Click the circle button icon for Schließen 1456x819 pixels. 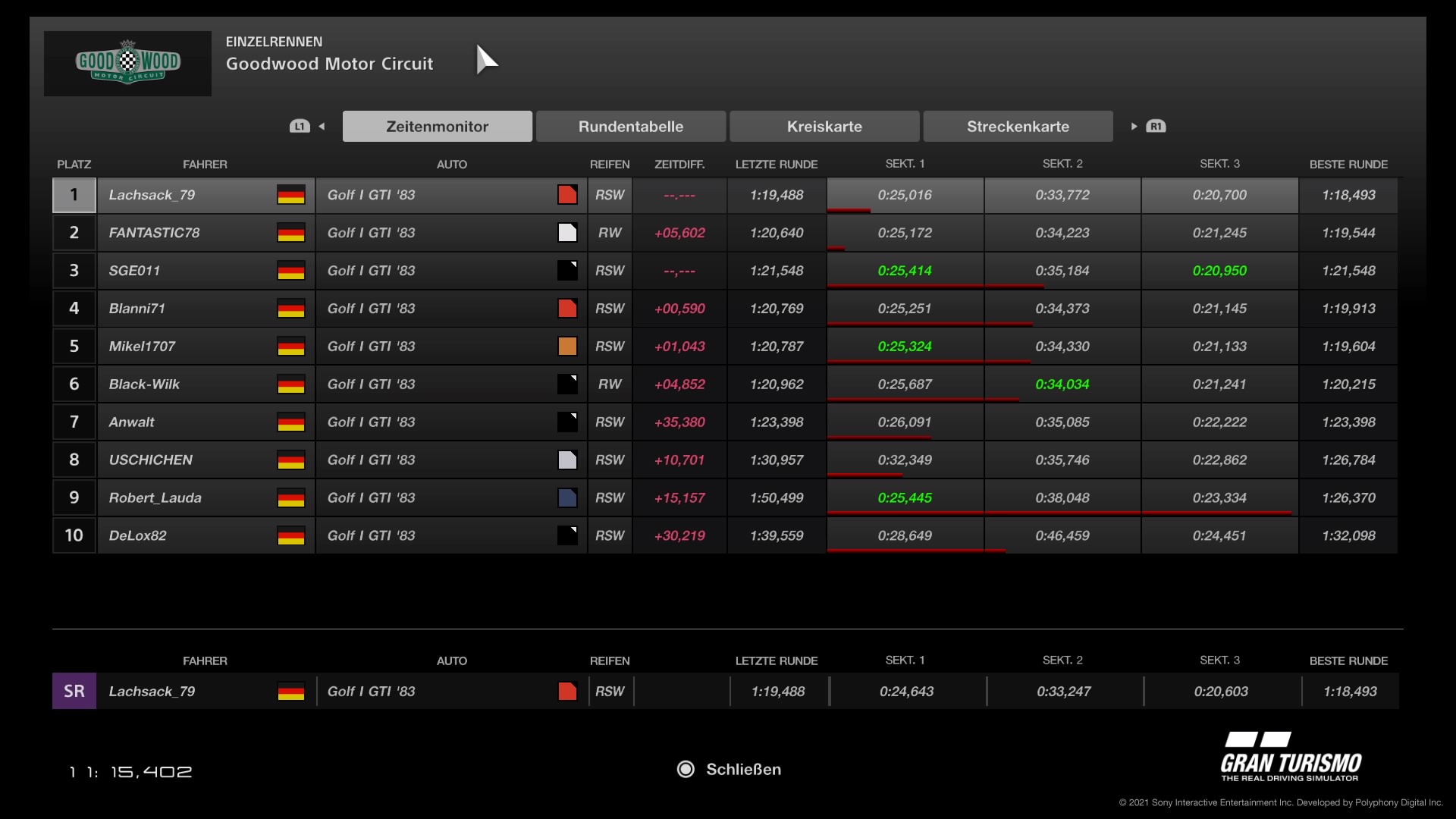(x=686, y=769)
